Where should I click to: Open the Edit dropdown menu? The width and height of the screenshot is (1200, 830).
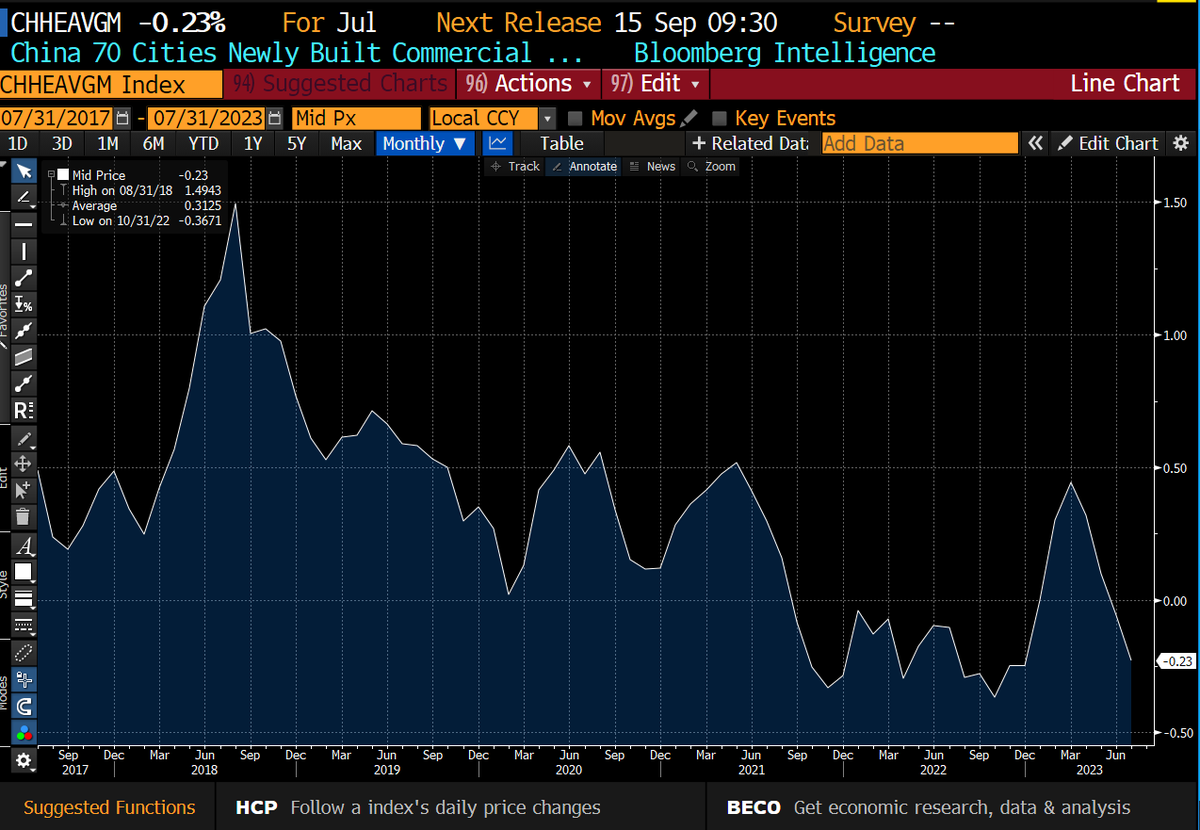658,83
